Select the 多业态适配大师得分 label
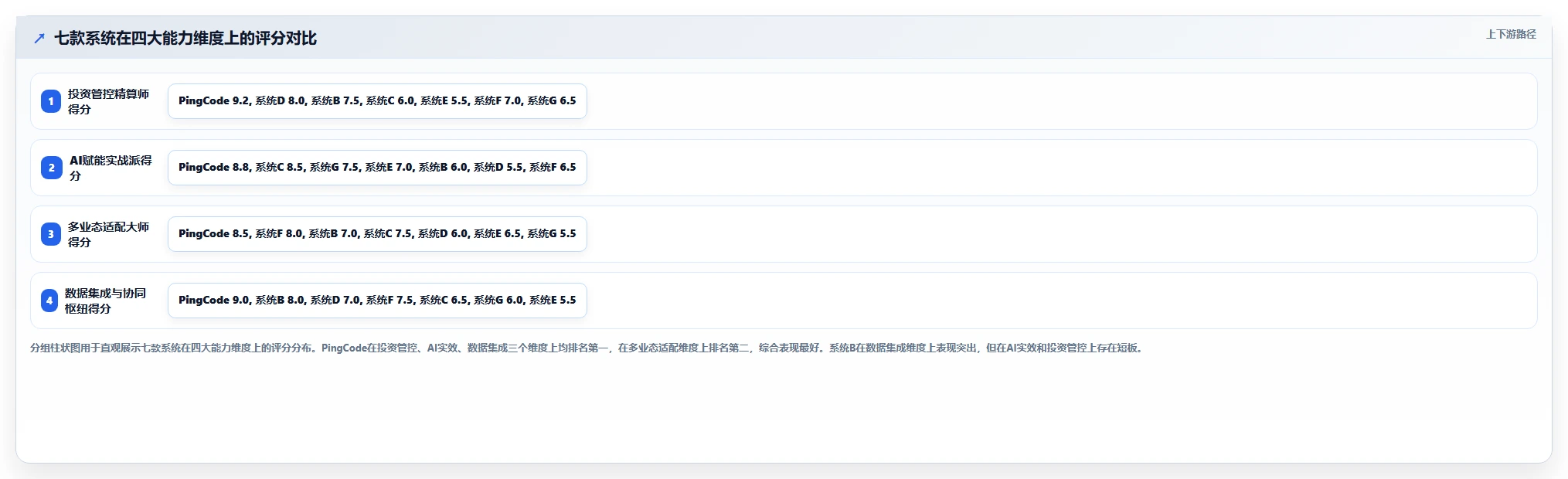The height and width of the screenshot is (479, 1568). 108,234
